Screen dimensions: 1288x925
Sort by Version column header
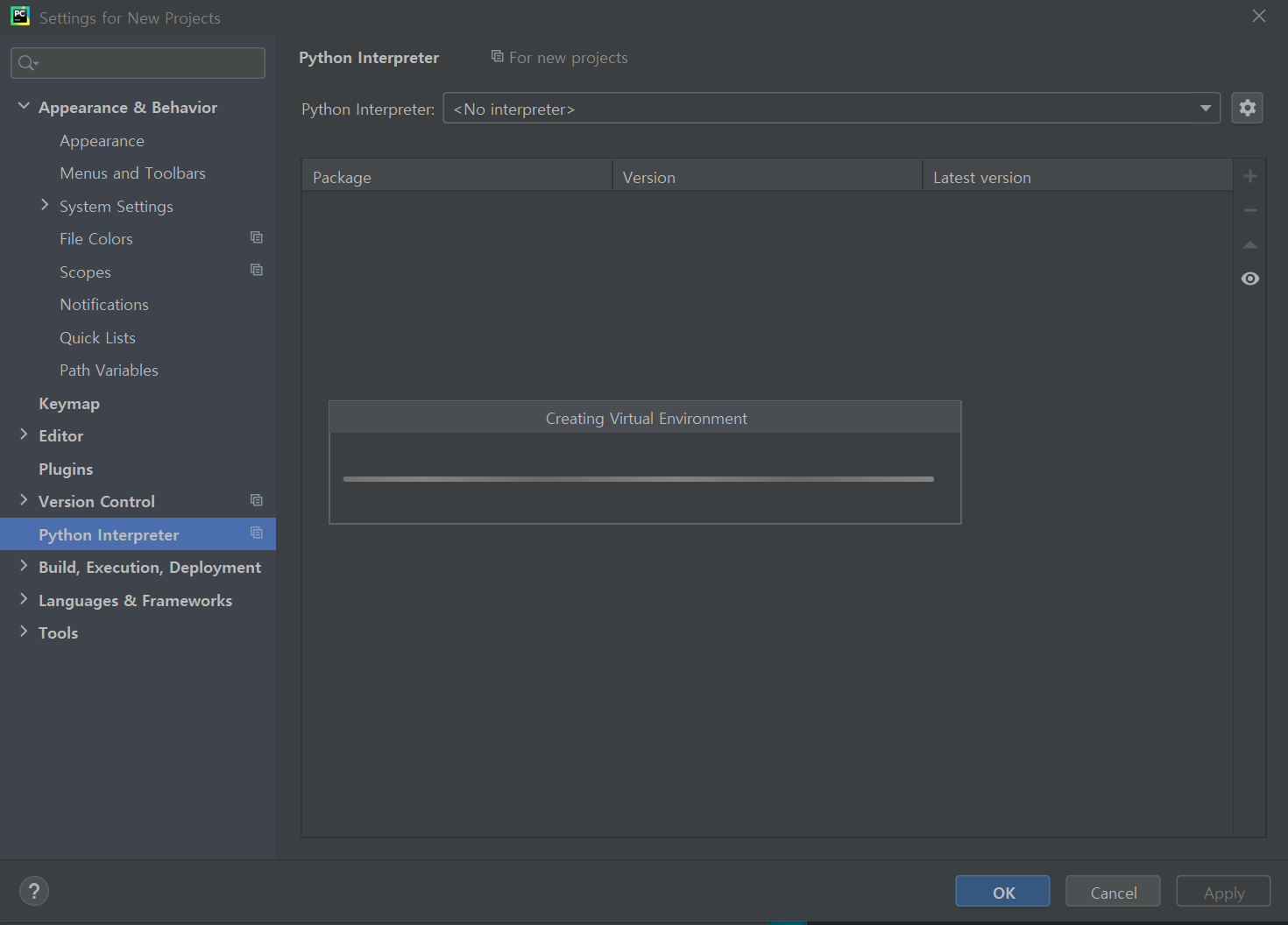coord(767,177)
